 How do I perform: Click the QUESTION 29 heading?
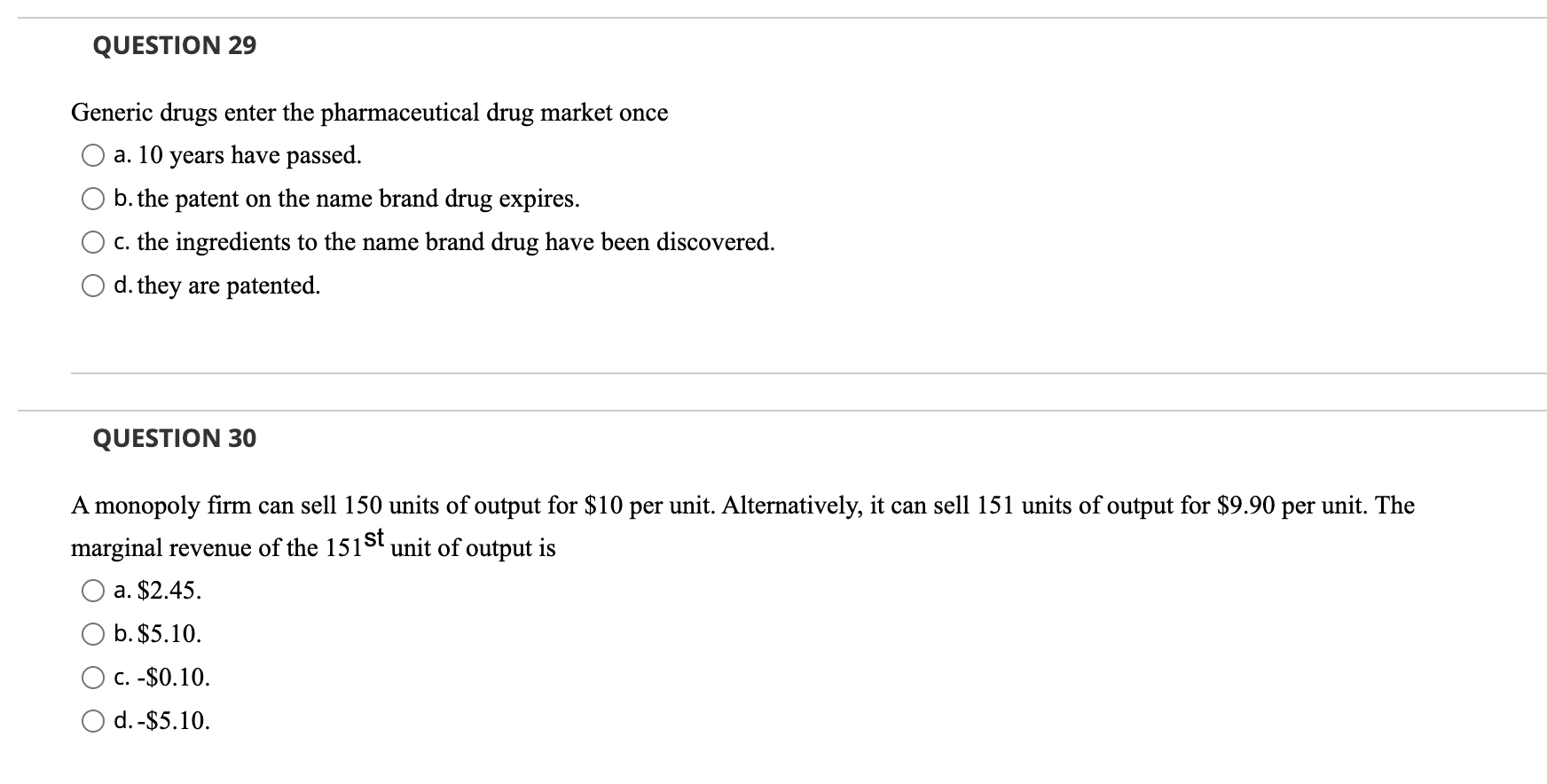click(x=174, y=44)
